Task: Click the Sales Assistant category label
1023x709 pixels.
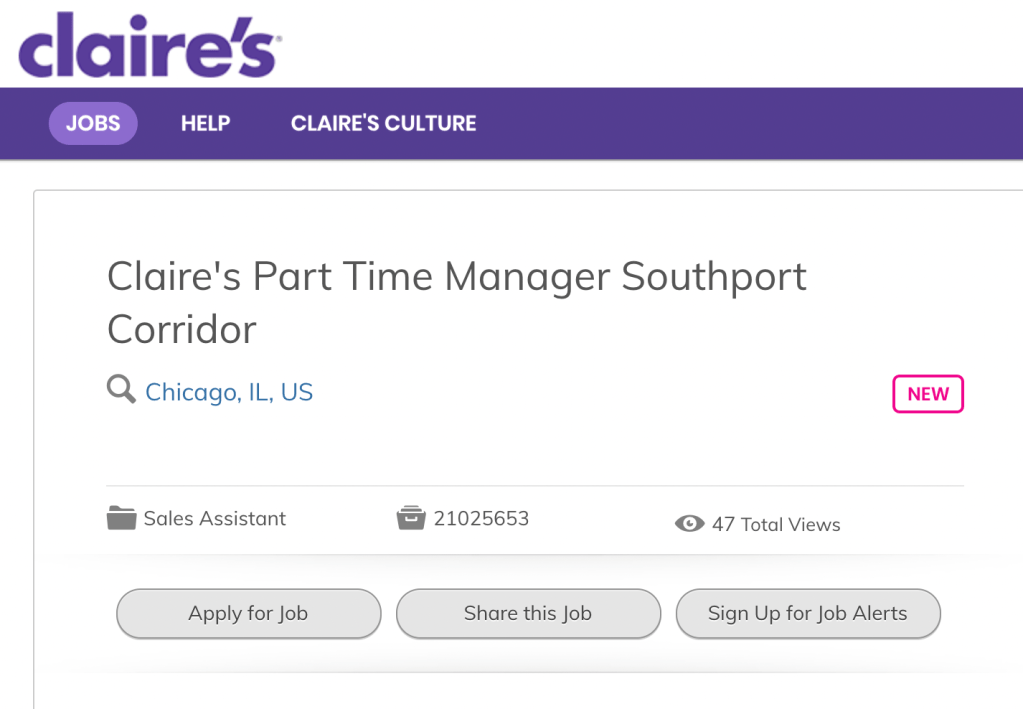Action: pyautogui.click(x=214, y=518)
